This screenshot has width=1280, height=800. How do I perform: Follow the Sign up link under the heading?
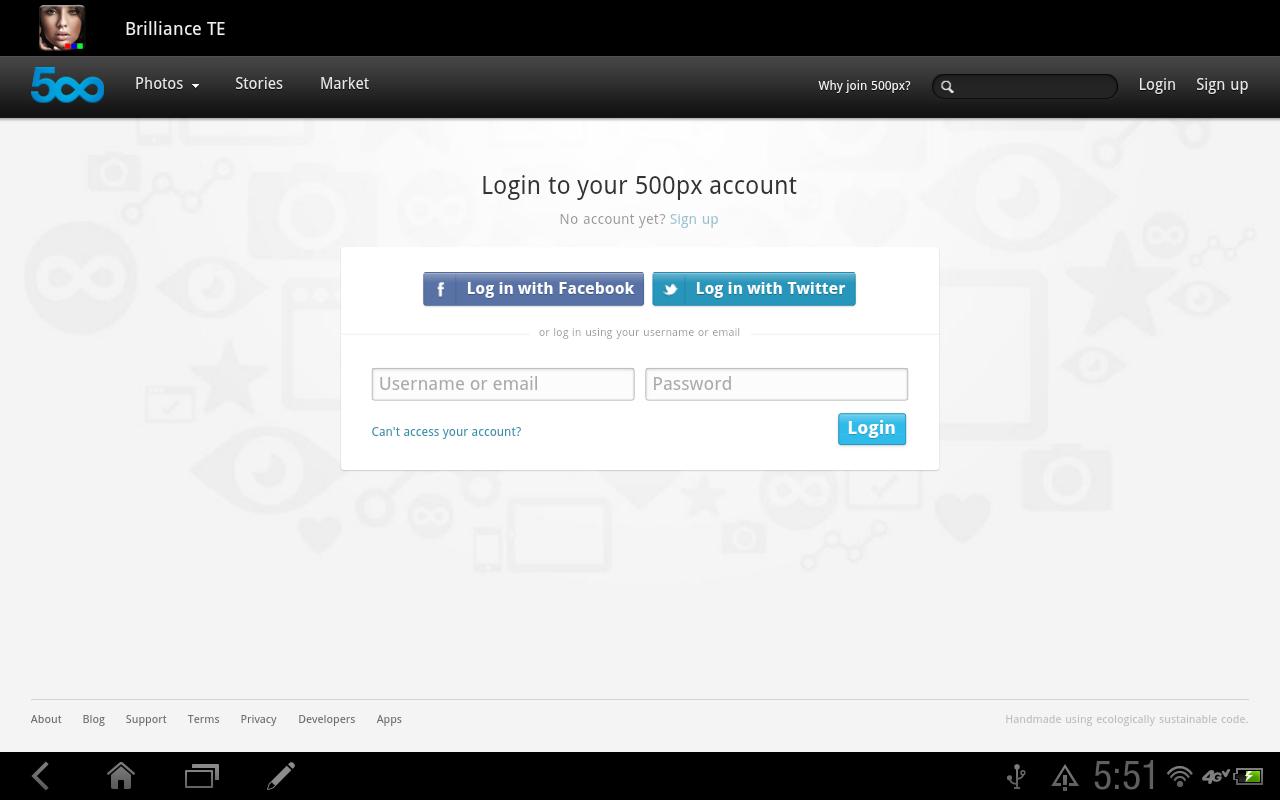[694, 219]
